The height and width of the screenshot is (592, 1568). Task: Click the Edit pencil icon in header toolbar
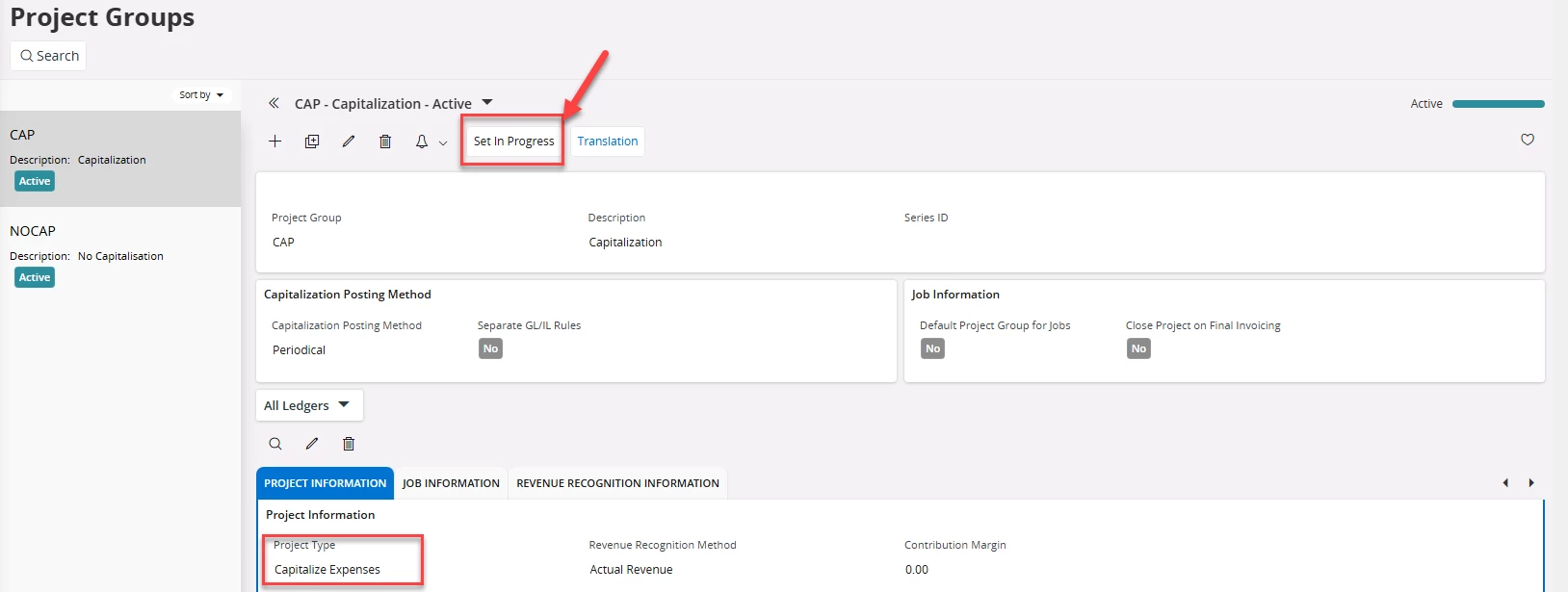click(x=349, y=142)
